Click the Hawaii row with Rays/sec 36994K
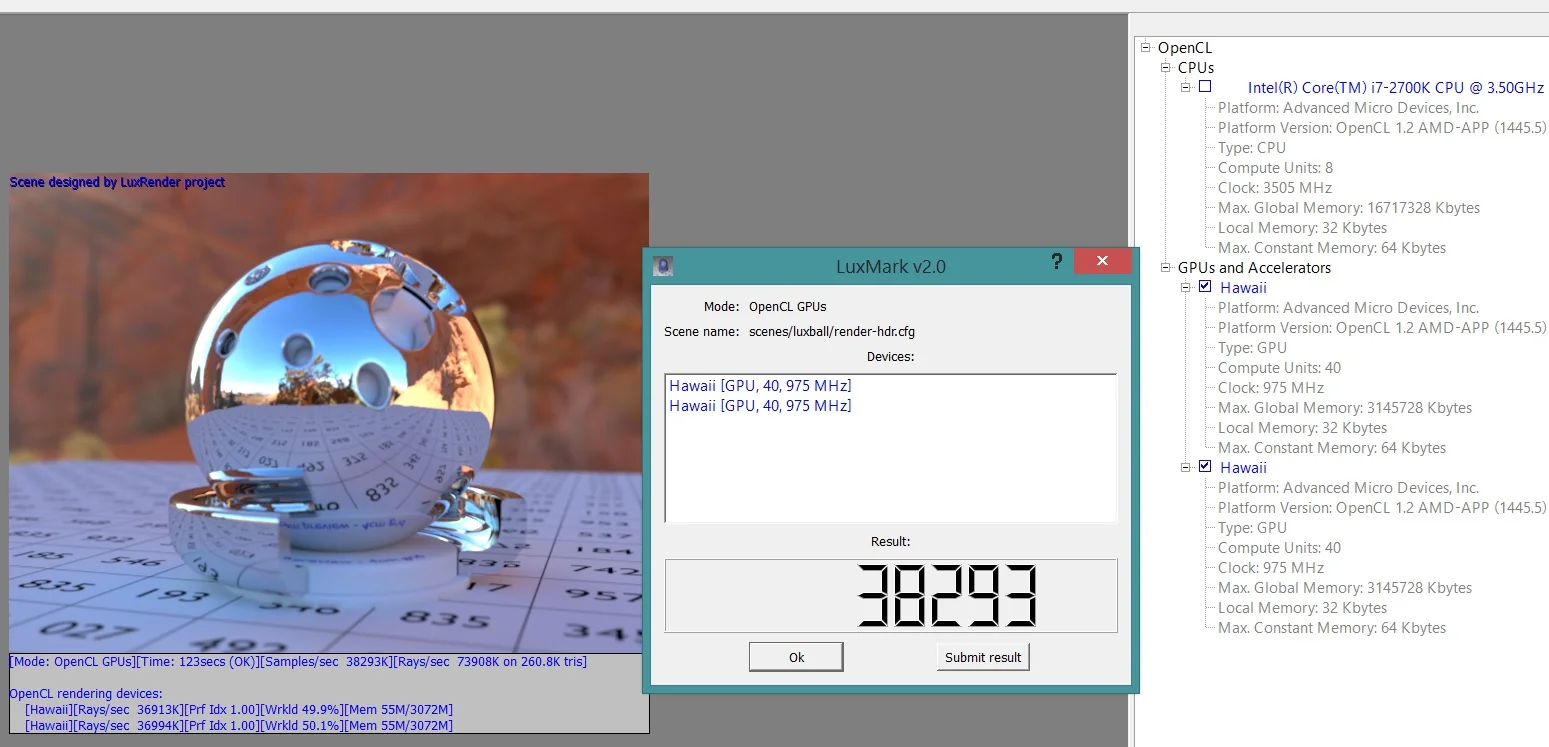The width and height of the screenshot is (1549, 747). [239, 725]
